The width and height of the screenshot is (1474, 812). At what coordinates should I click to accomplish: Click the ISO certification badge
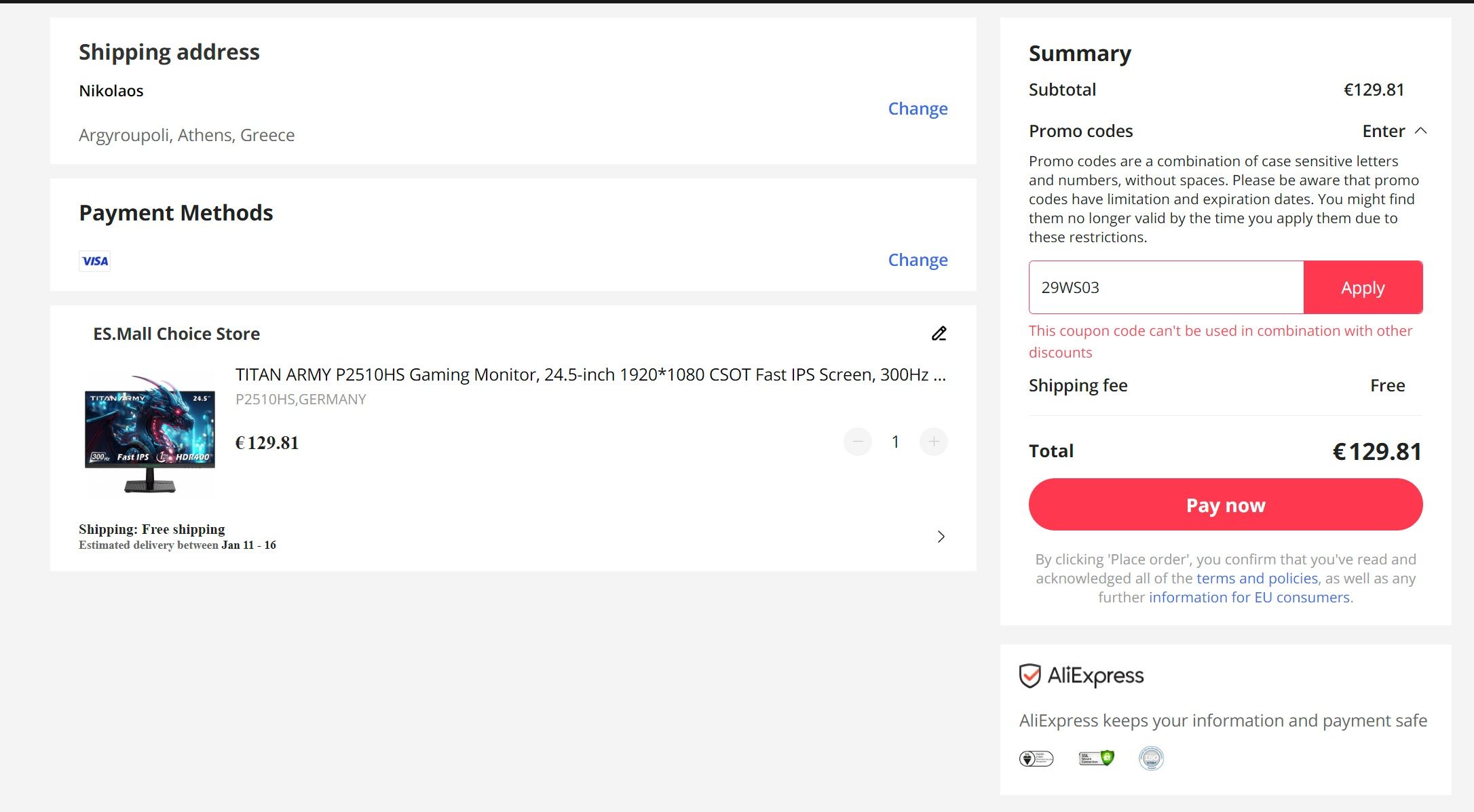pyautogui.click(x=1151, y=758)
